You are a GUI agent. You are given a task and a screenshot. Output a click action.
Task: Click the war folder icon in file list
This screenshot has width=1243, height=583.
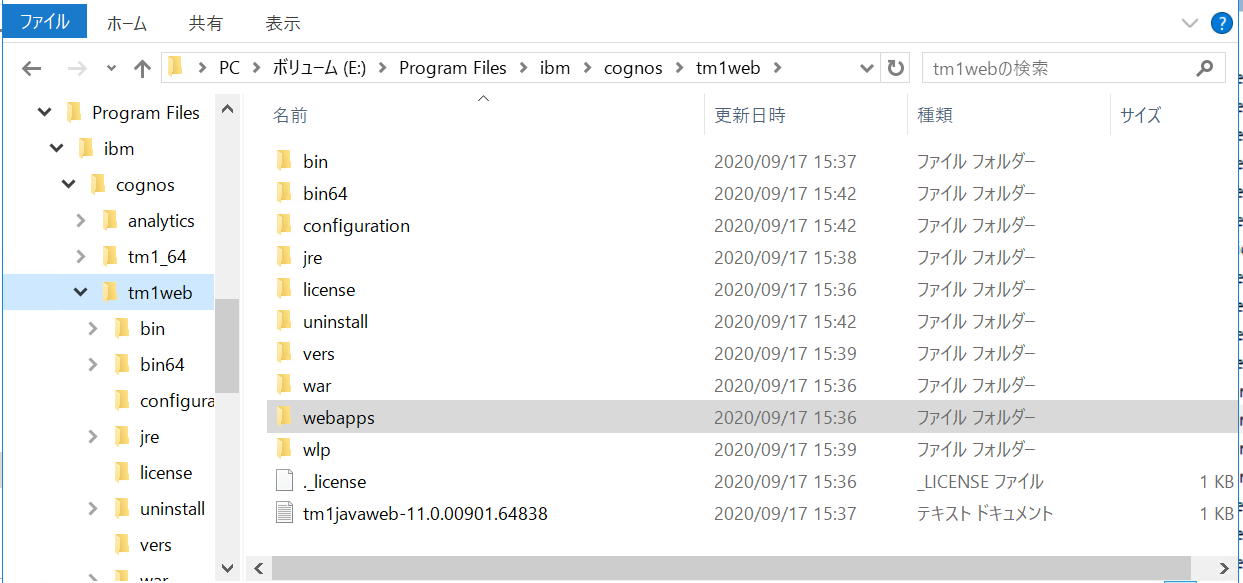click(285, 385)
